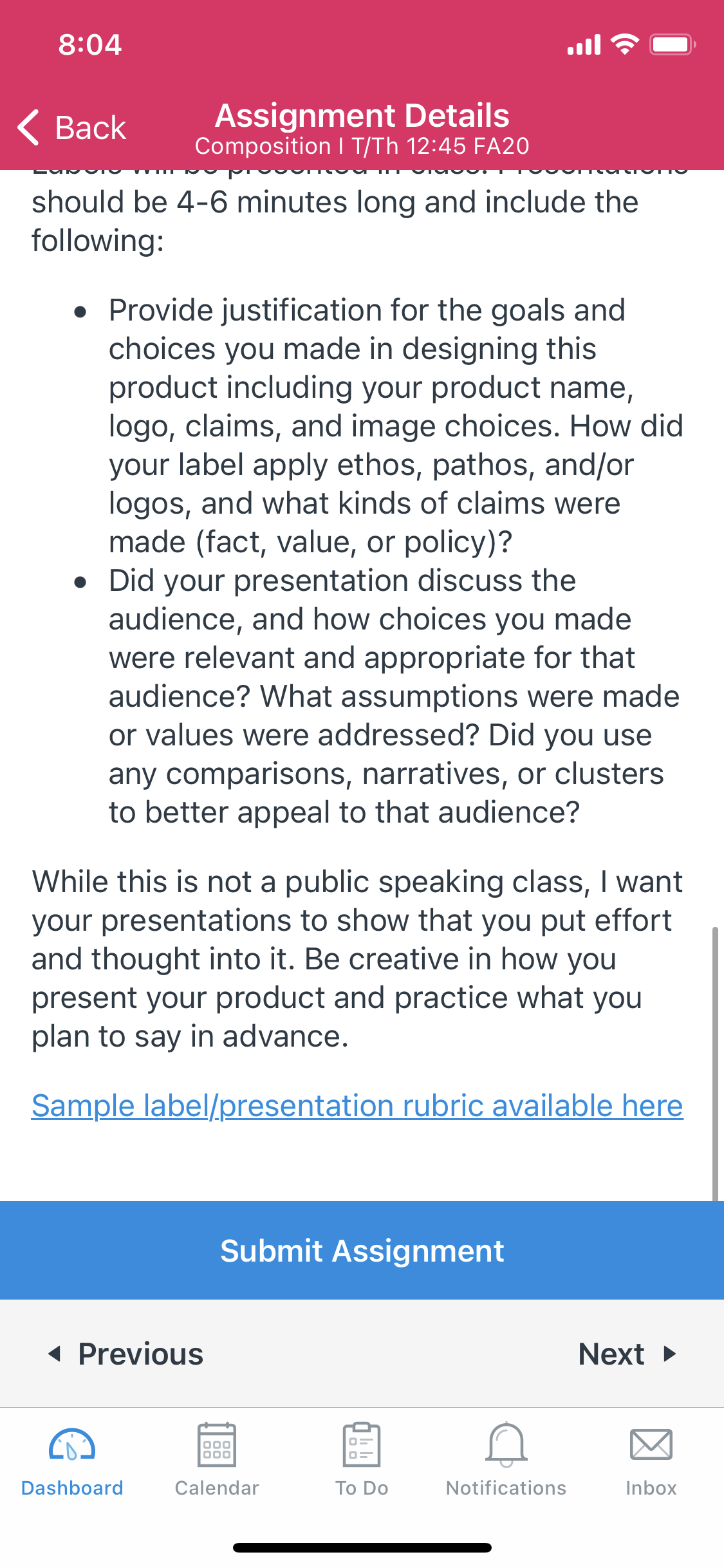The height and width of the screenshot is (1568, 724).
Task: Switch to the Calendar tab label
Action: tap(217, 1488)
